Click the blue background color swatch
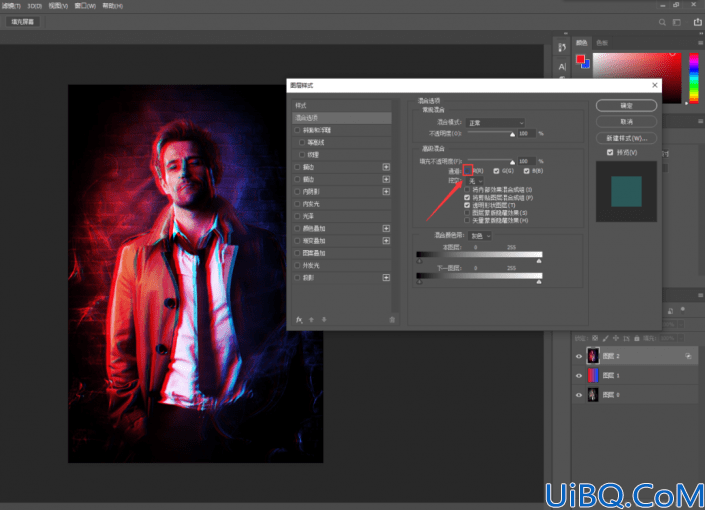Screen dimensions: 705x510 586,65
